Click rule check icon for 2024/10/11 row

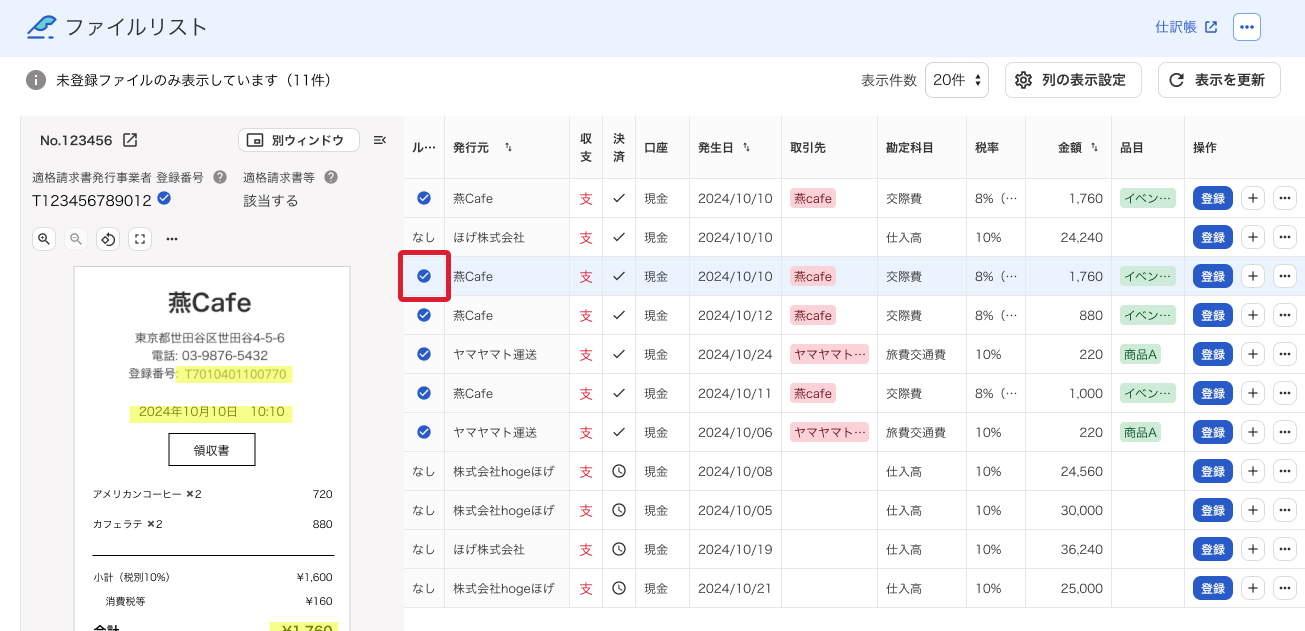pyautogui.click(x=424, y=393)
